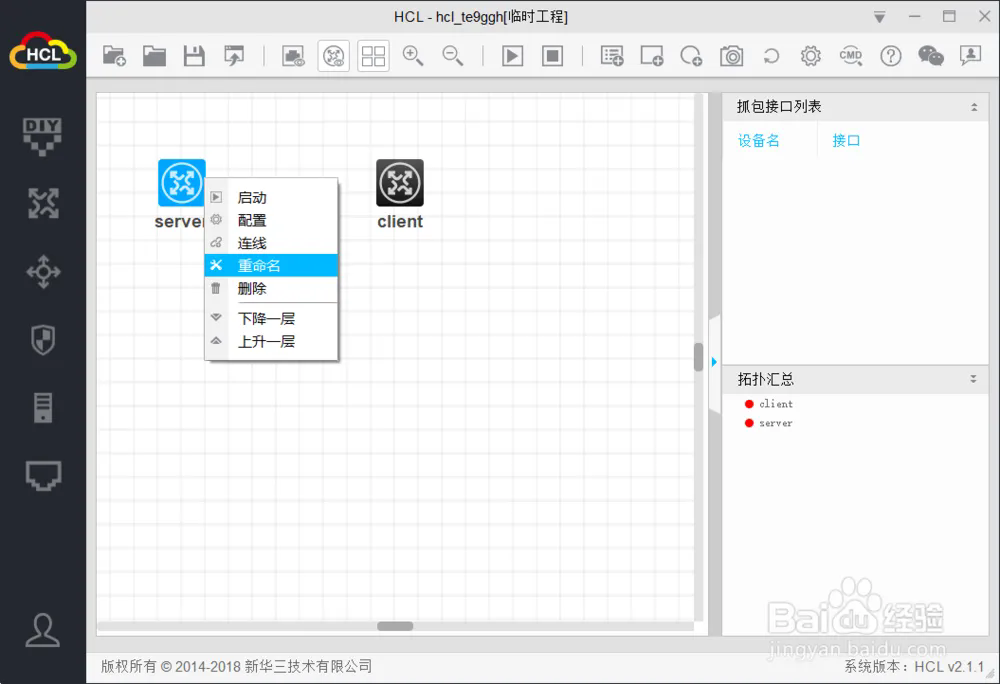This screenshot has height=684, width=1000.
Task: Add an ellipse shape to canvas
Action: (x=691, y=56)
